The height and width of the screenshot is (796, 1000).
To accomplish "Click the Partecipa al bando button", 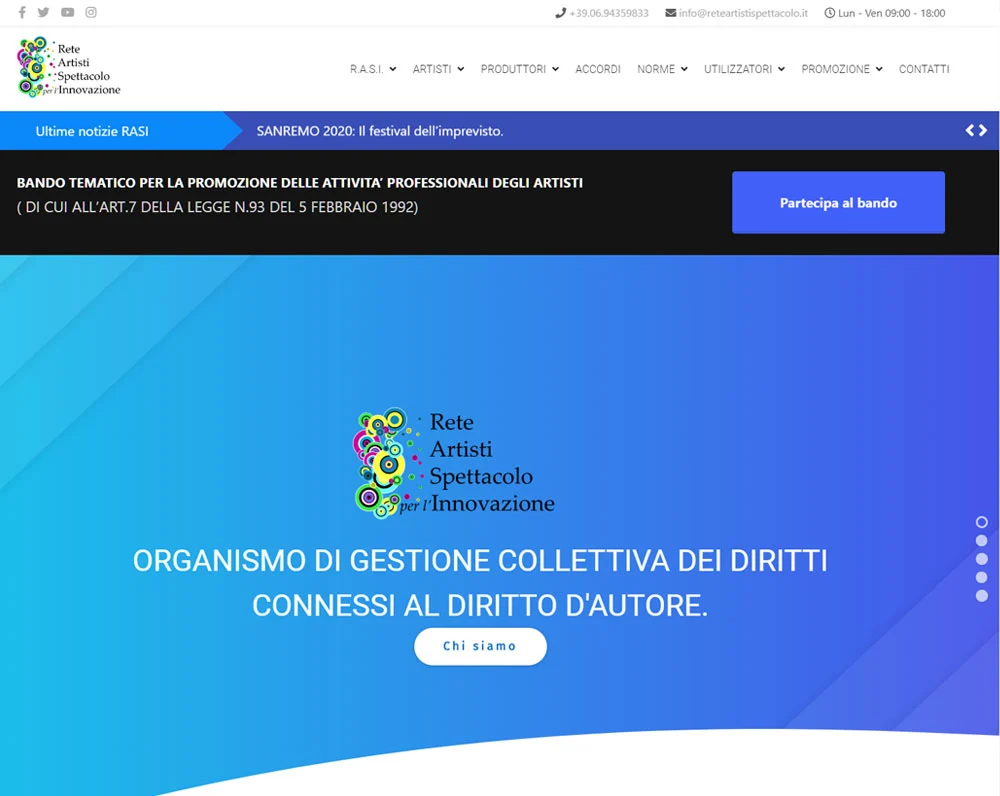I will coord(838,202).
